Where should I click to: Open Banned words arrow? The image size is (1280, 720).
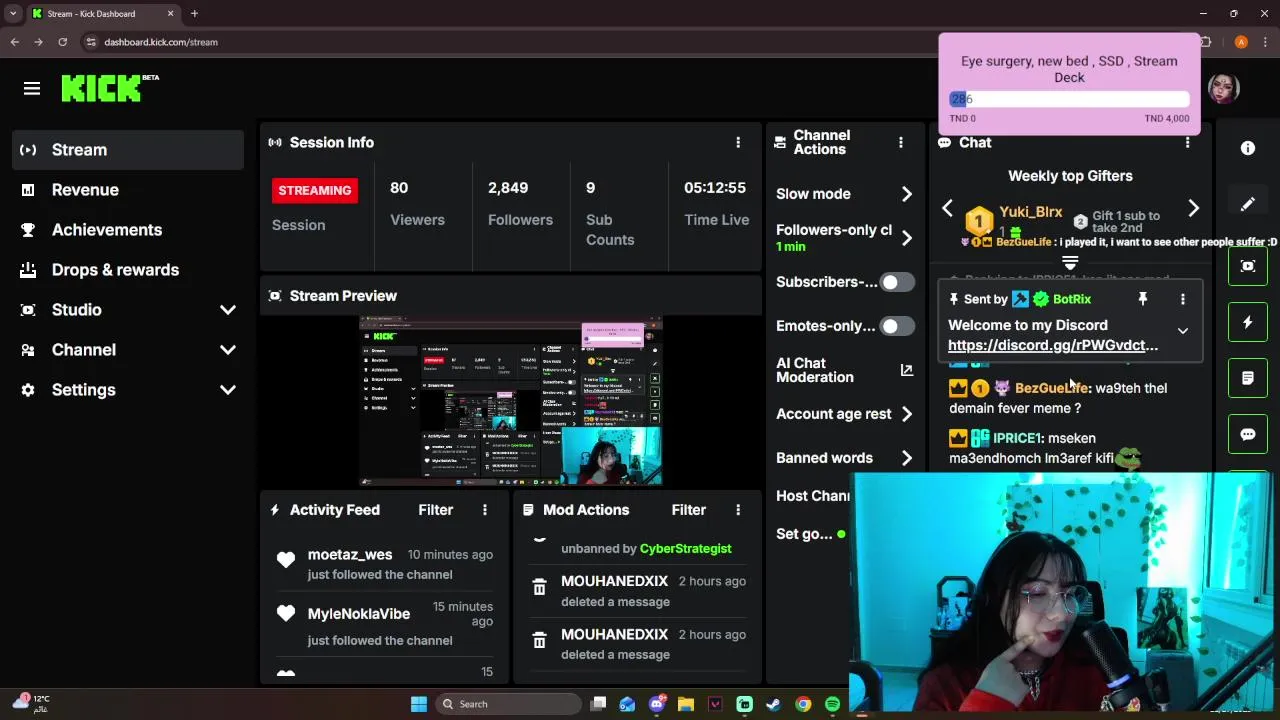point(906,458)
